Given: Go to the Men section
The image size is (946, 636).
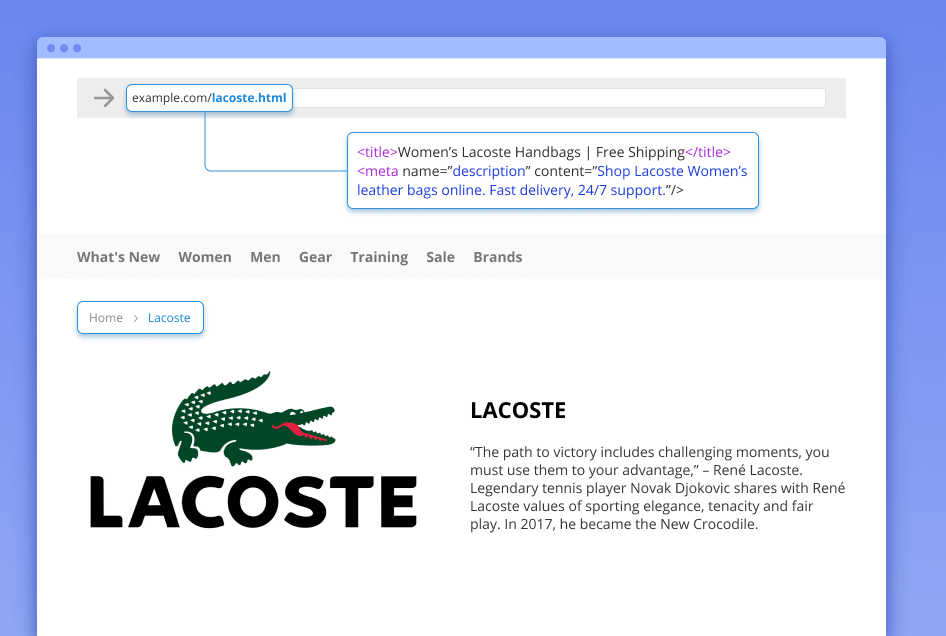Looking at the screenshot, I should pos(265,257).
